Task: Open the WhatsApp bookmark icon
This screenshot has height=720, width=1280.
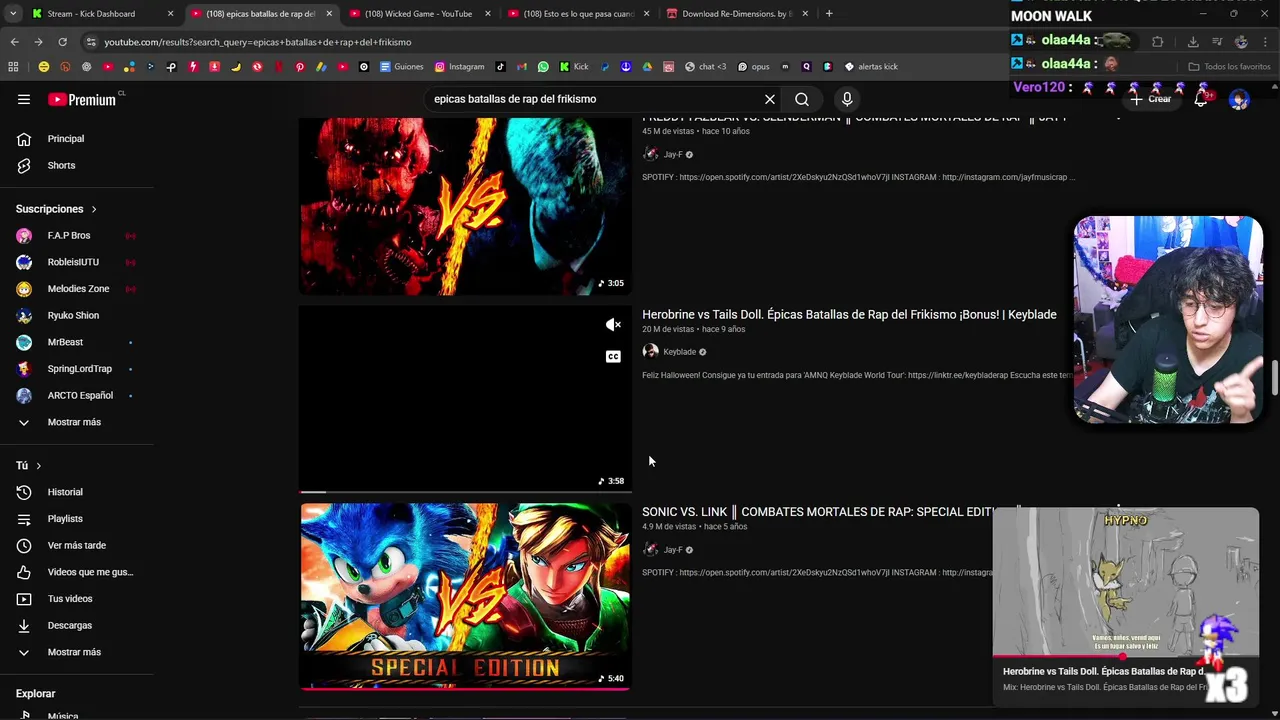Action: coord(543,67)
